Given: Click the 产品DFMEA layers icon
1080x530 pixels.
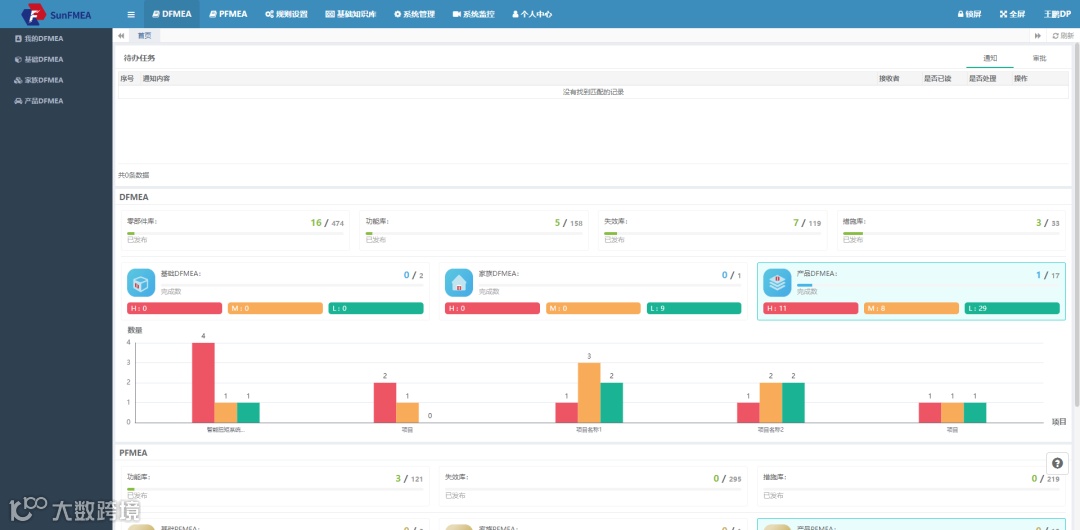Looking at the screenshot, I should pyautogui.click(x=777, y=283).
